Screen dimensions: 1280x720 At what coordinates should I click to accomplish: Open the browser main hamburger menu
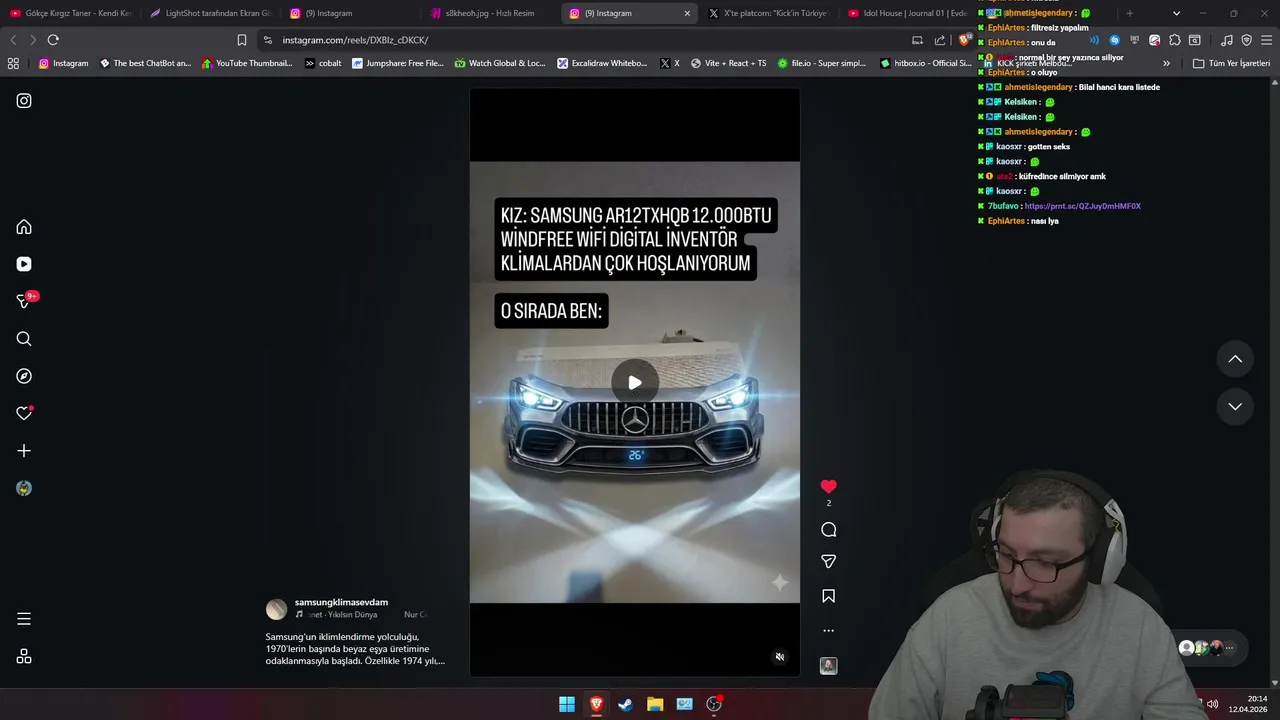[1266, 40]
